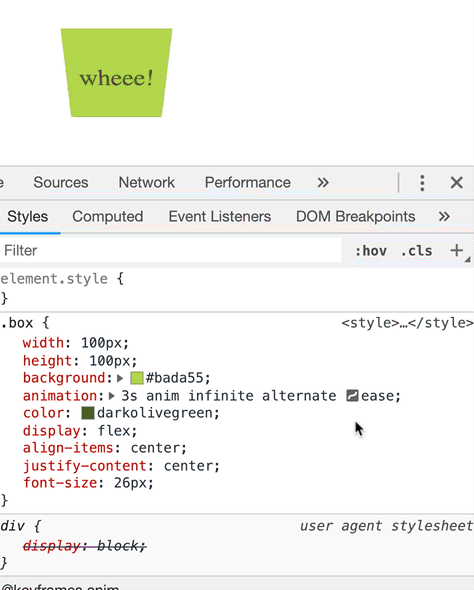Viewport: 474px width, 590px height.
Task: Open the #bada55 background color swatch
Action: coord(137,378)
